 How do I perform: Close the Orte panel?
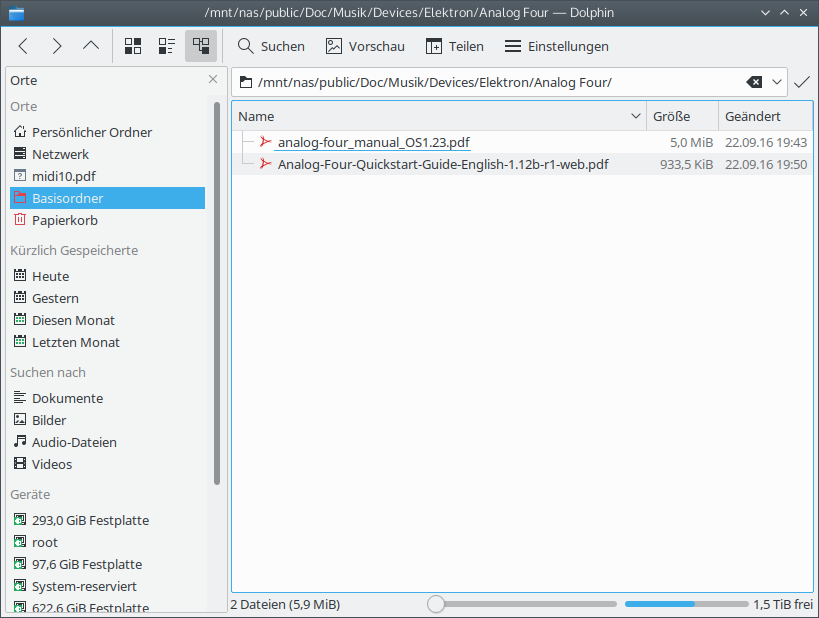pyautogui.click(x=213, y=79)
